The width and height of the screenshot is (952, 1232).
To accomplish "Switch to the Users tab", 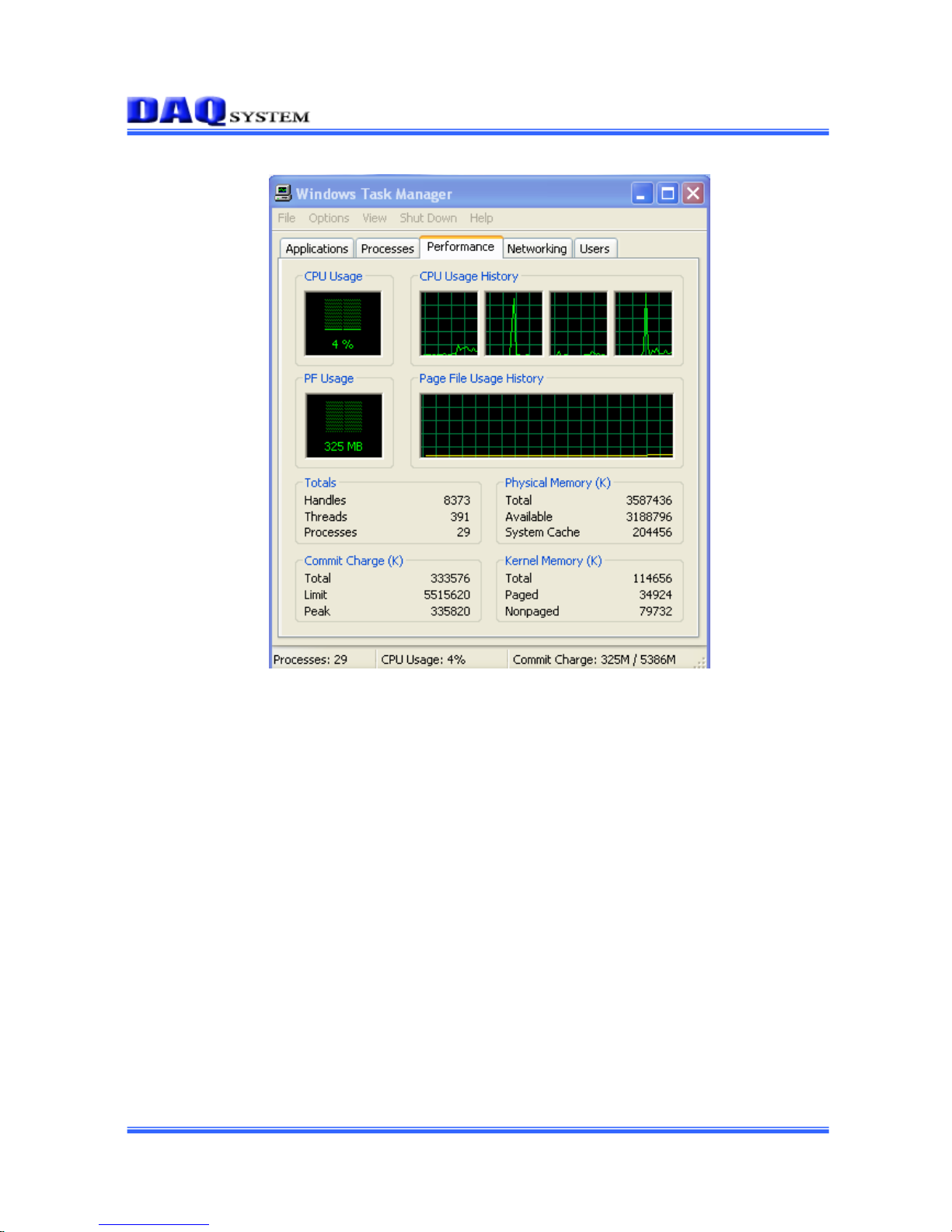I will point(595,249).
